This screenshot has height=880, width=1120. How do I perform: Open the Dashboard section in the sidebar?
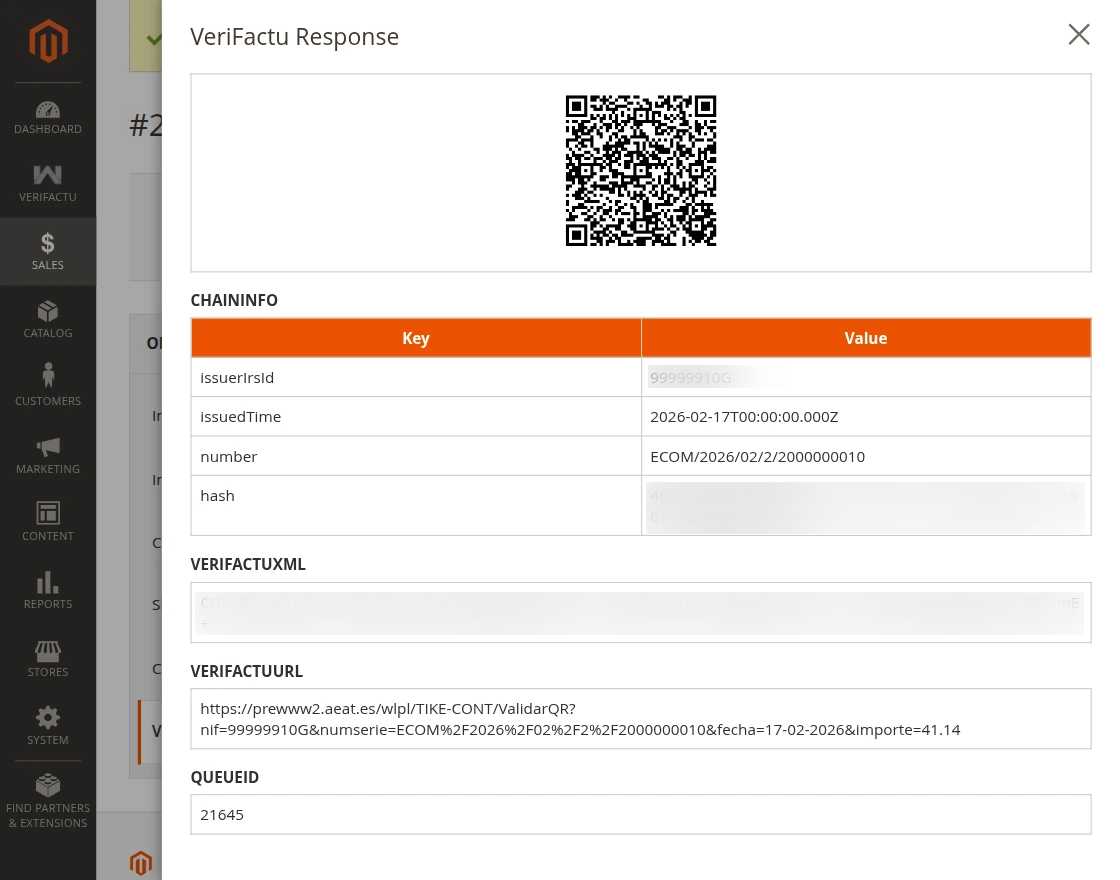click(47, 117)
